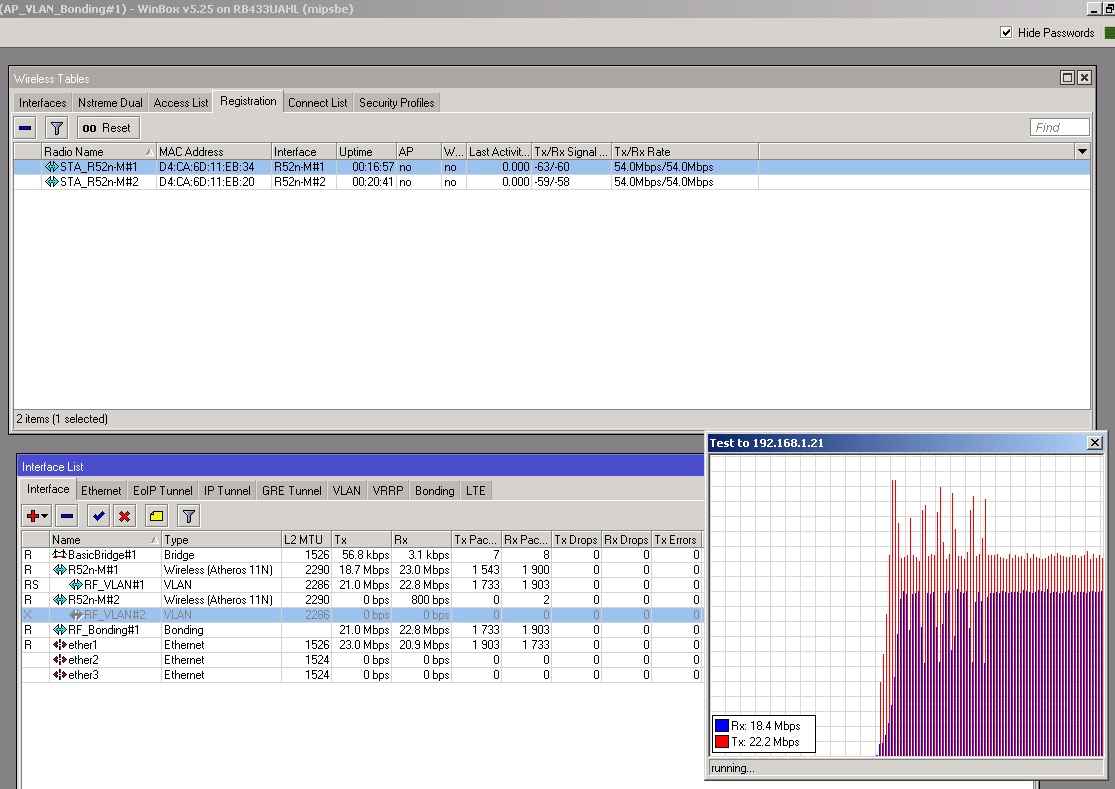Click inside the Find input field
1115x789 pixels.
(x=1059, y=126)
